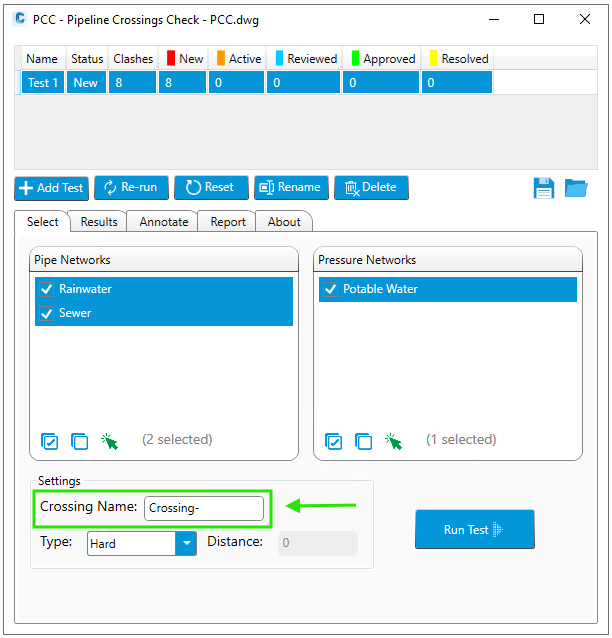612x638 pixels.
Task: Click the open folder icon
Action: (576, 188)
